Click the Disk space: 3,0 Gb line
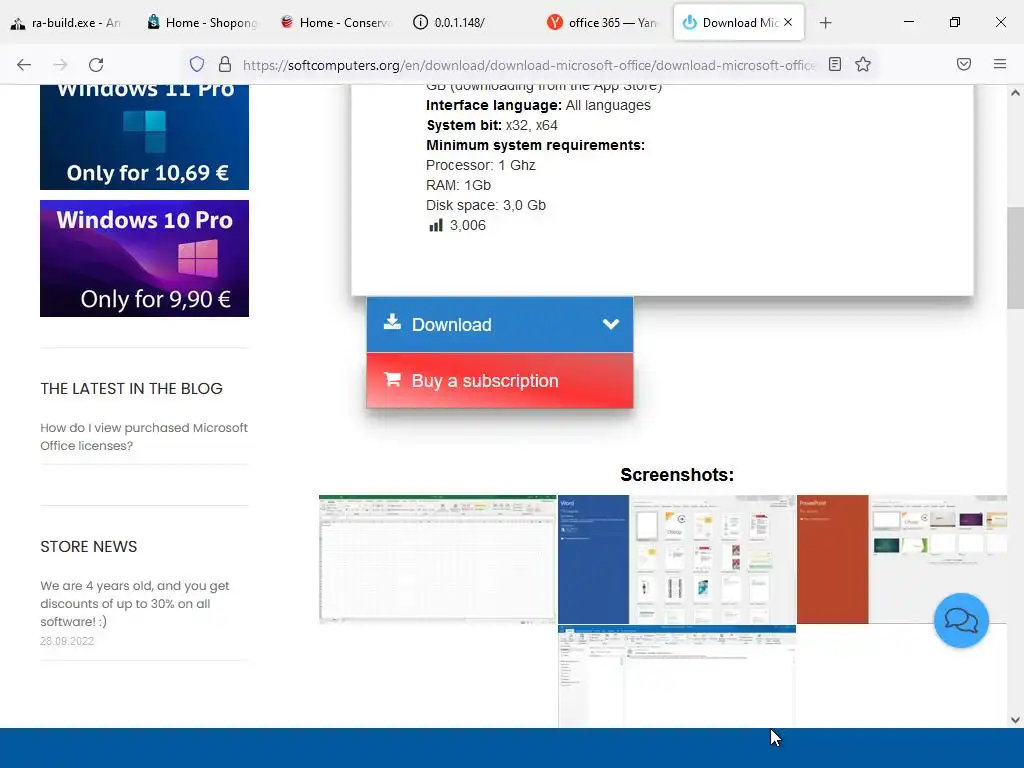The width and height of the screenshot is (1024, 768). tap(486, 205)
